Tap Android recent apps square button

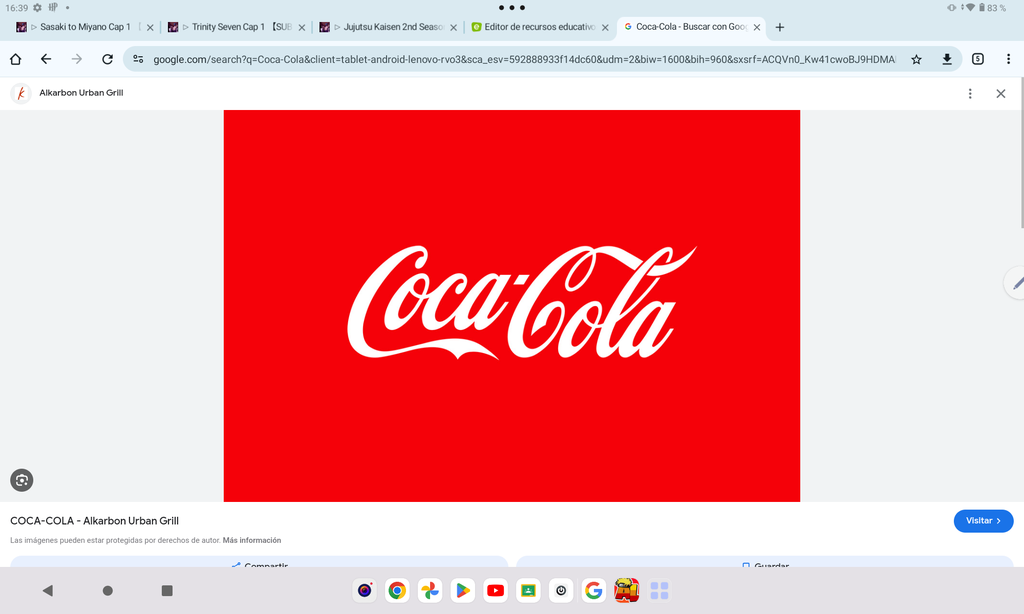pos(167,590)
